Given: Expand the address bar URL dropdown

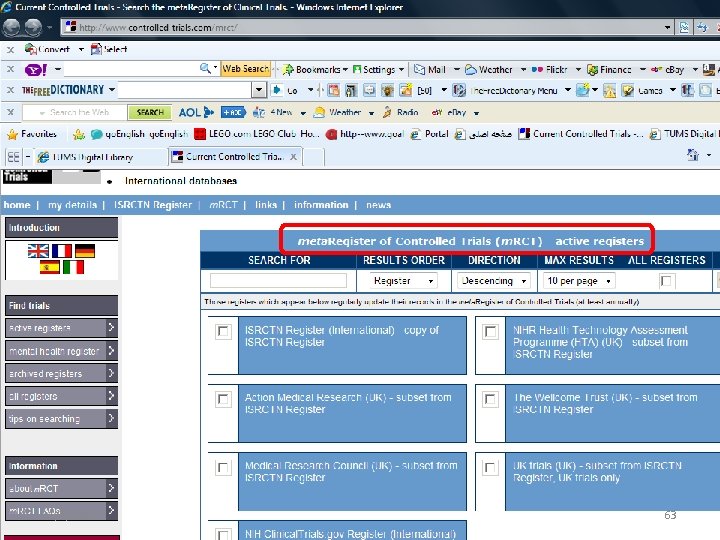Looking at the screenshot, I should pos(667,28).
